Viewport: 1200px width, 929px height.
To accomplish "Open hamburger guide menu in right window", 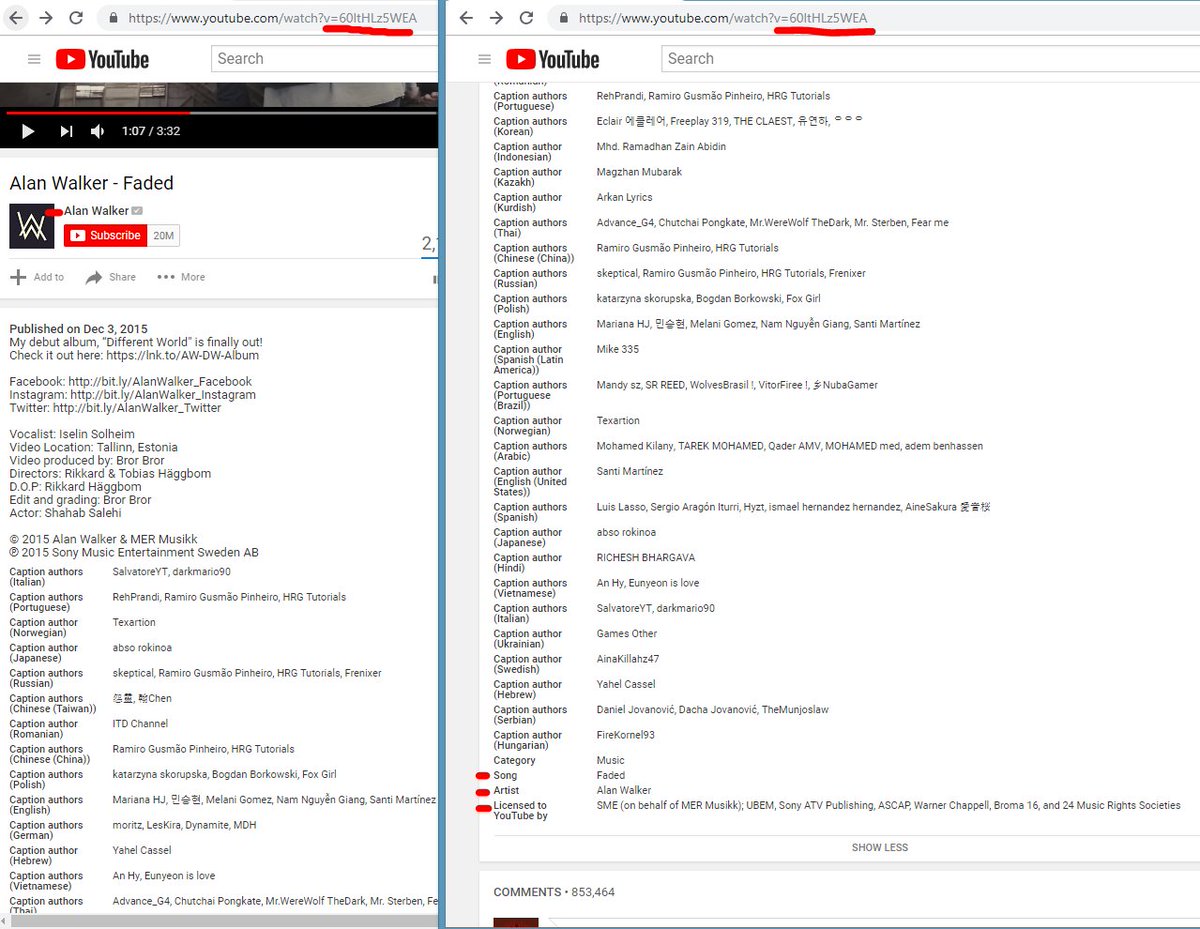I will point(485,59).
